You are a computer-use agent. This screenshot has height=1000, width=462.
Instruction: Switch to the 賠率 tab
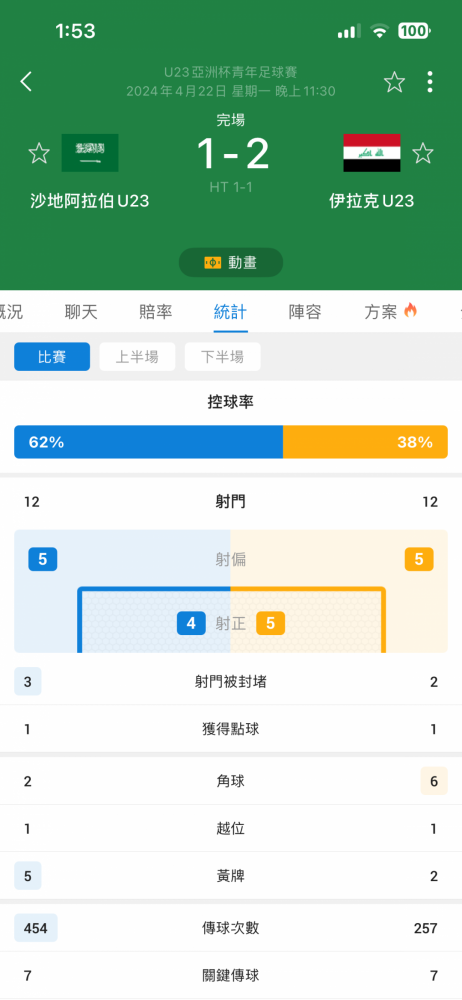click(x=156, y=312)
